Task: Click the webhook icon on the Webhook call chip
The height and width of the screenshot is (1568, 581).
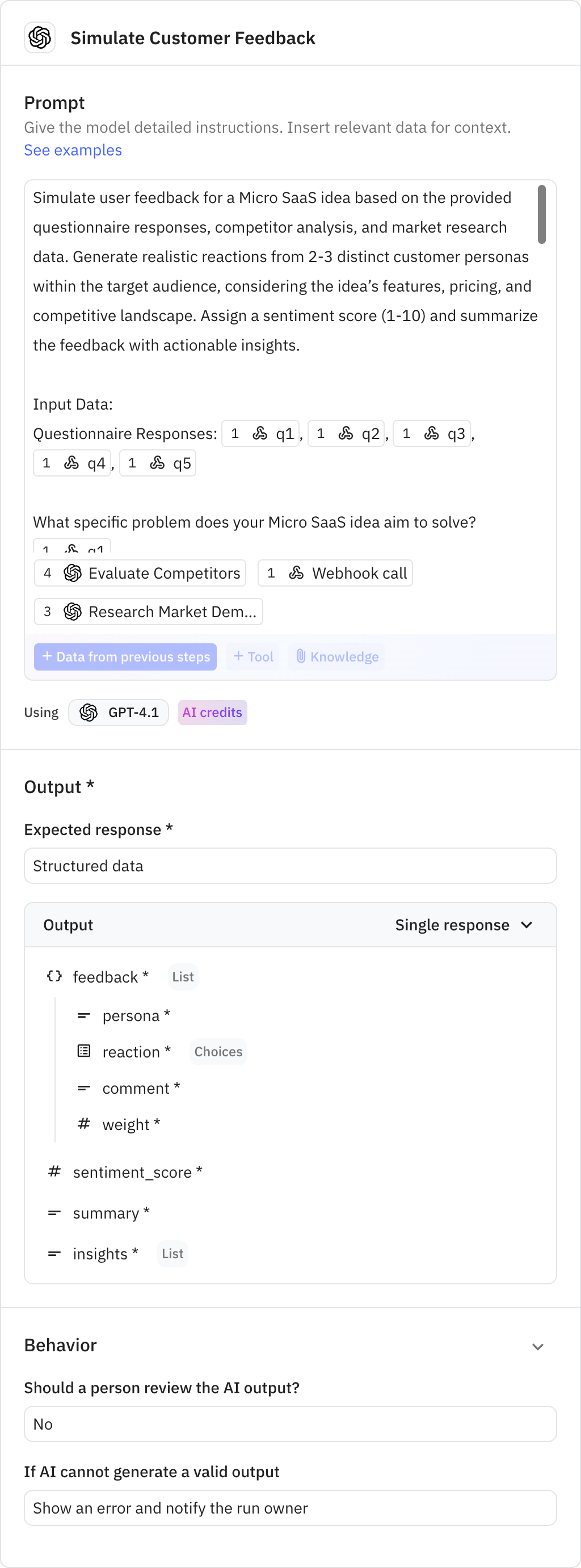Action: pyautogui.click(x=297, y=572)
